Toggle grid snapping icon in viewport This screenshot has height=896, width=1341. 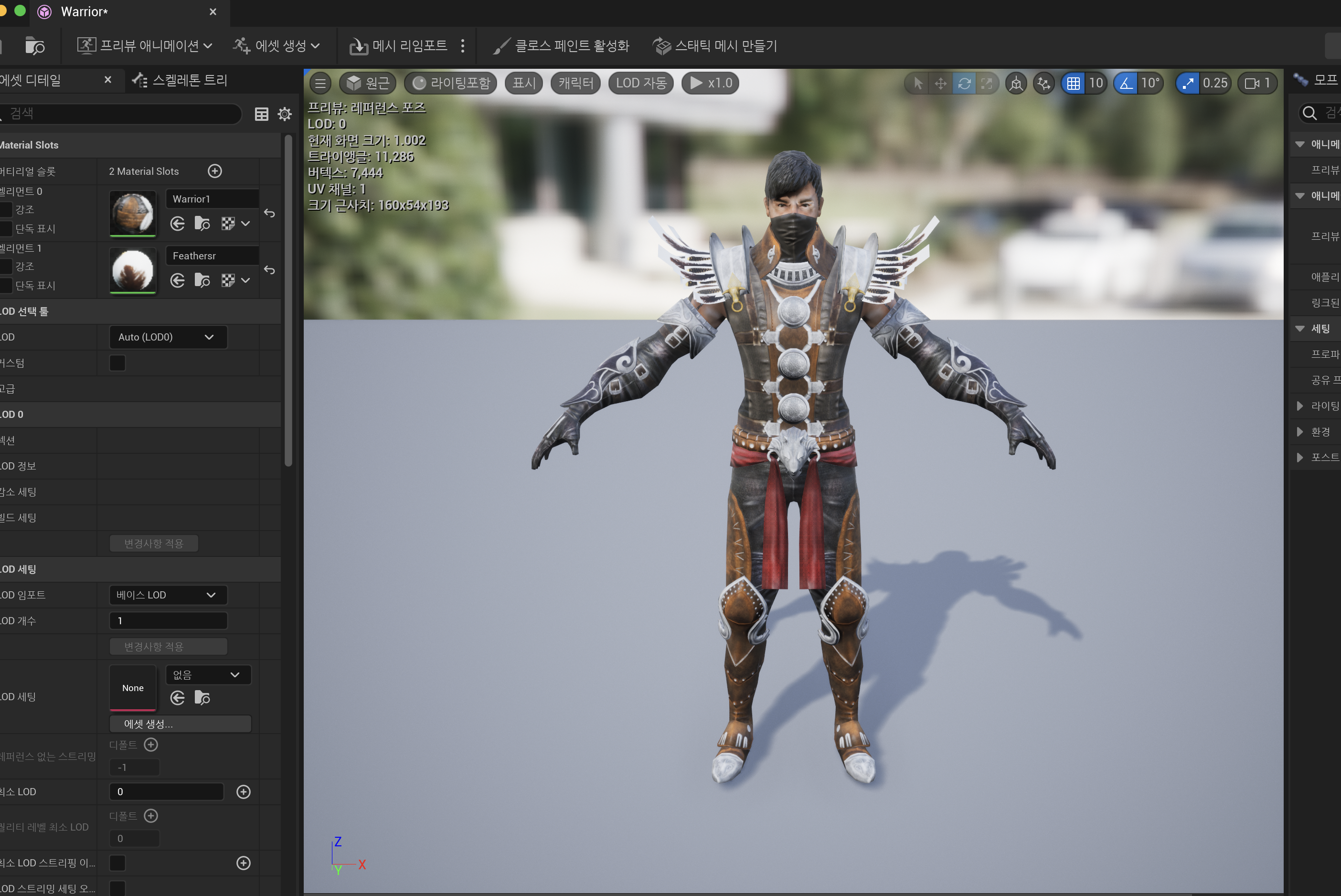coord(1073,84)
